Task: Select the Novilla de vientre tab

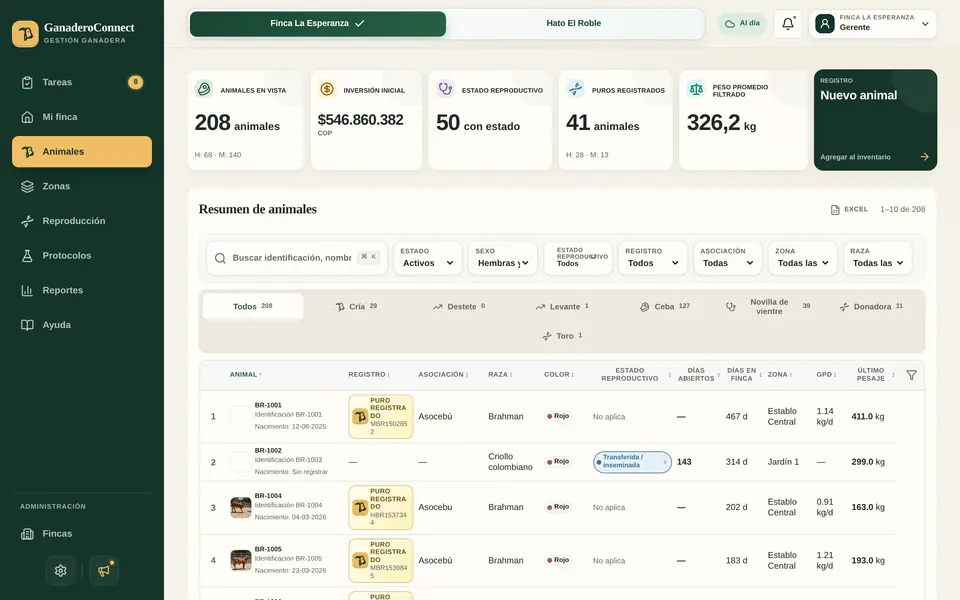Action: coord(768,307)
